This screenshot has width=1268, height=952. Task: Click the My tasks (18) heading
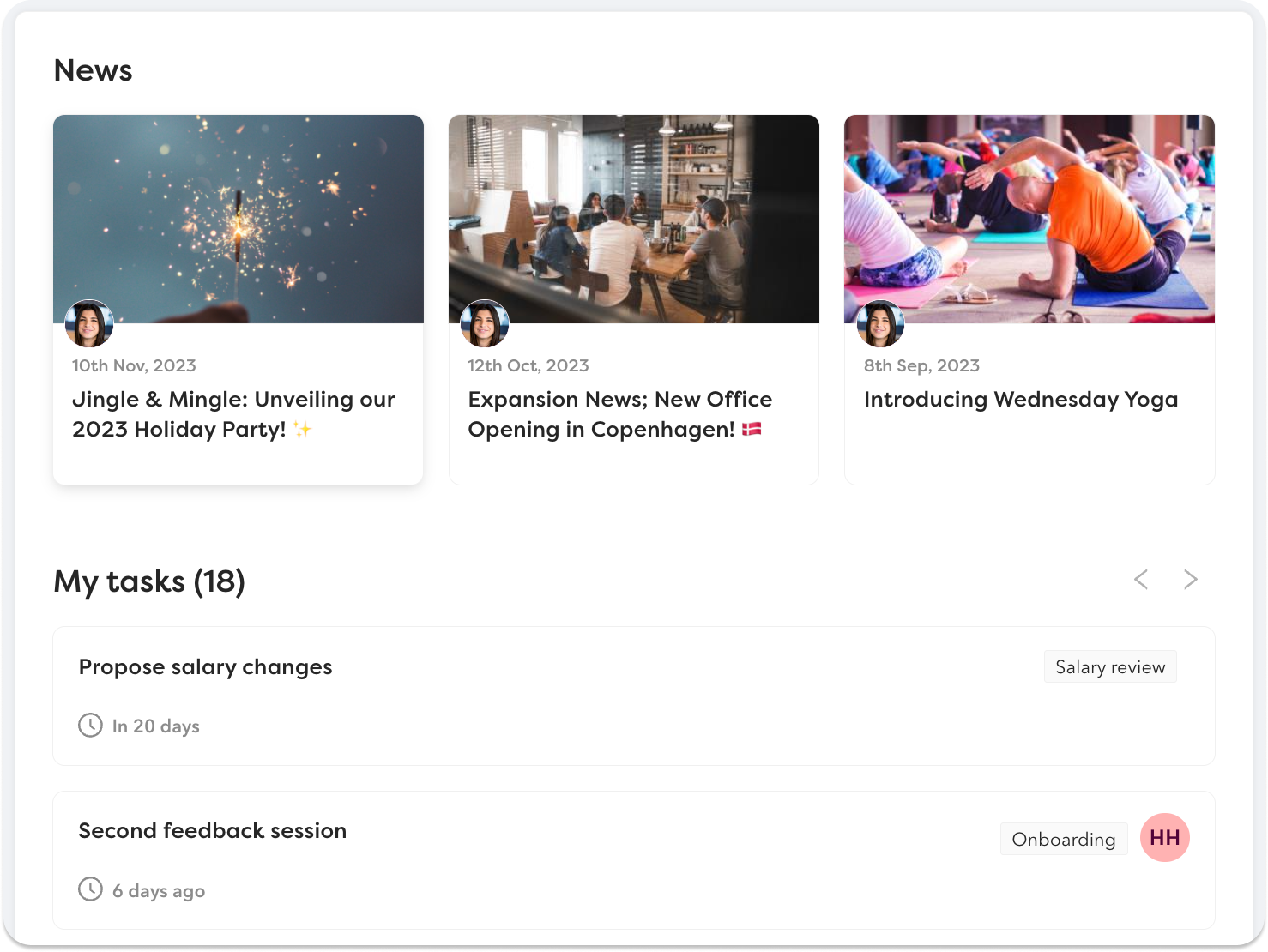click(149, 581)
